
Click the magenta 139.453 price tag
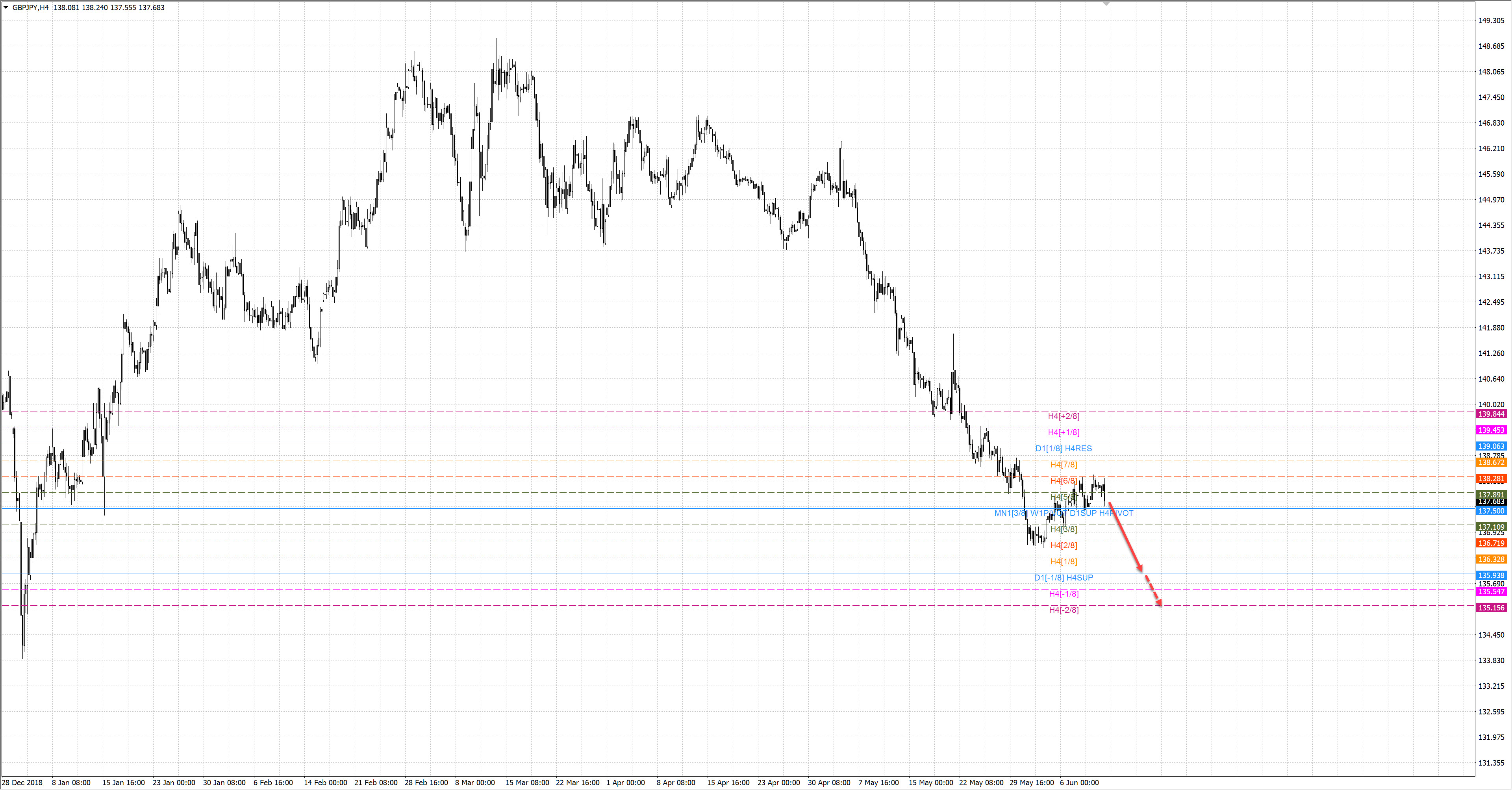click(x=1491, y=430)
